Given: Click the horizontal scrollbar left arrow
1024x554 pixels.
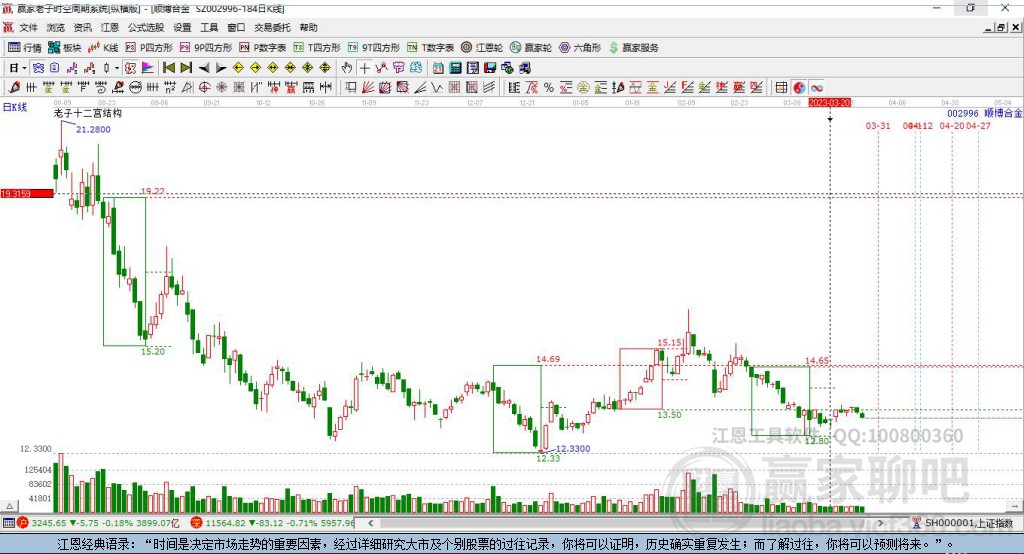Looking at the screenshot, I should point(371,523).
